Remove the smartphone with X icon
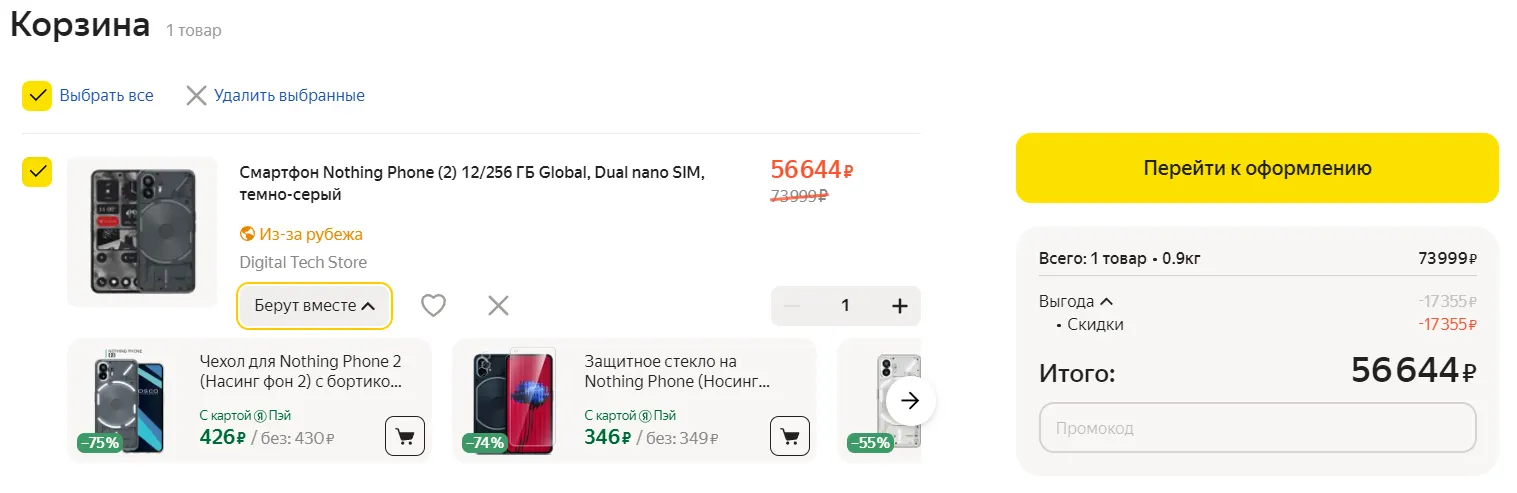The image size is (1517, 493). pyautogui.click(x=498, y=305)
